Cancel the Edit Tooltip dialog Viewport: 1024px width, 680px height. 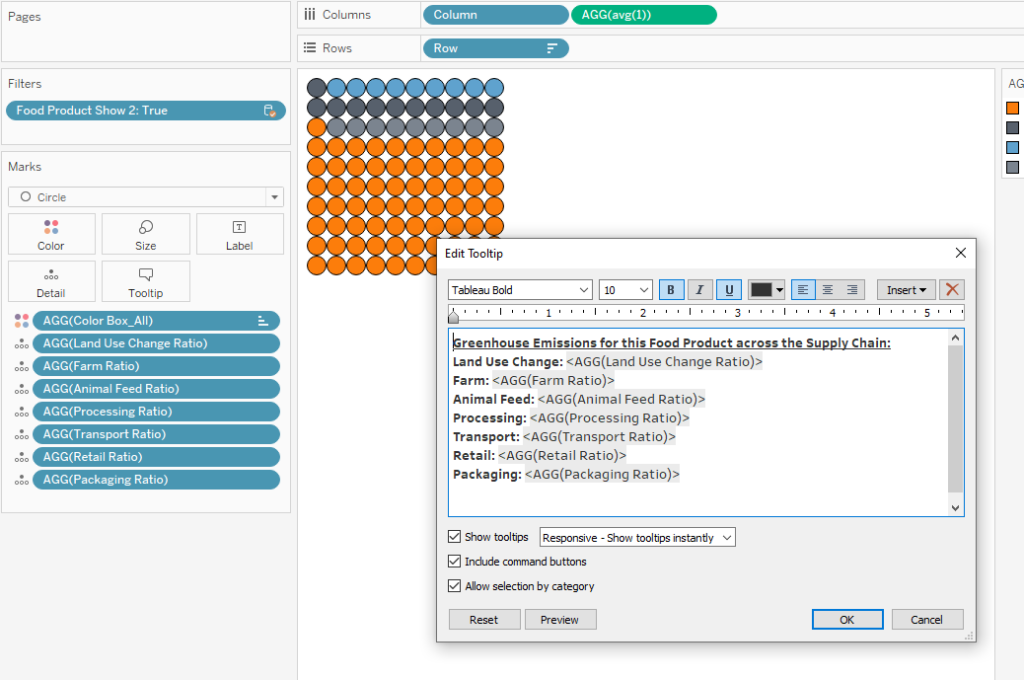927,619
